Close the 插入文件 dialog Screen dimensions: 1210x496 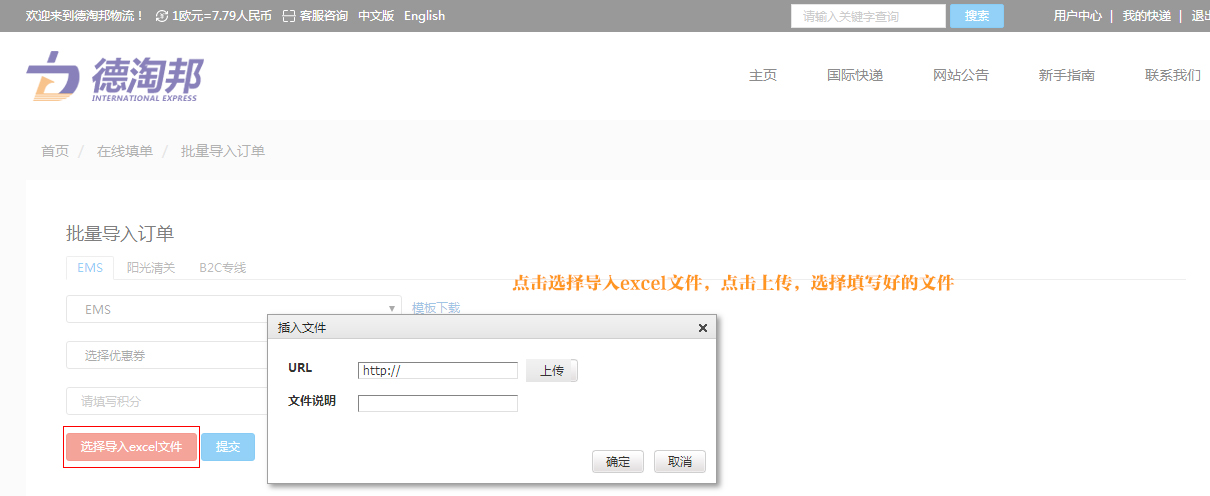coord(702,327)
